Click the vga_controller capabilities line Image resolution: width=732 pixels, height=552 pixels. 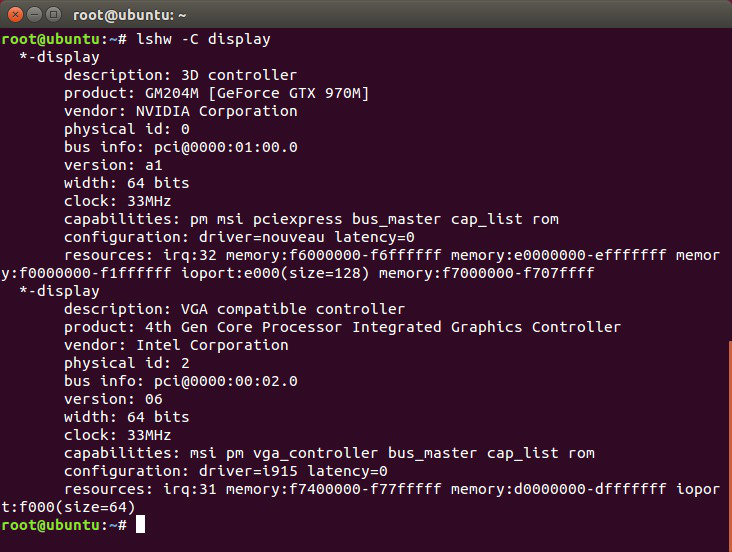(x=329, y=453)
